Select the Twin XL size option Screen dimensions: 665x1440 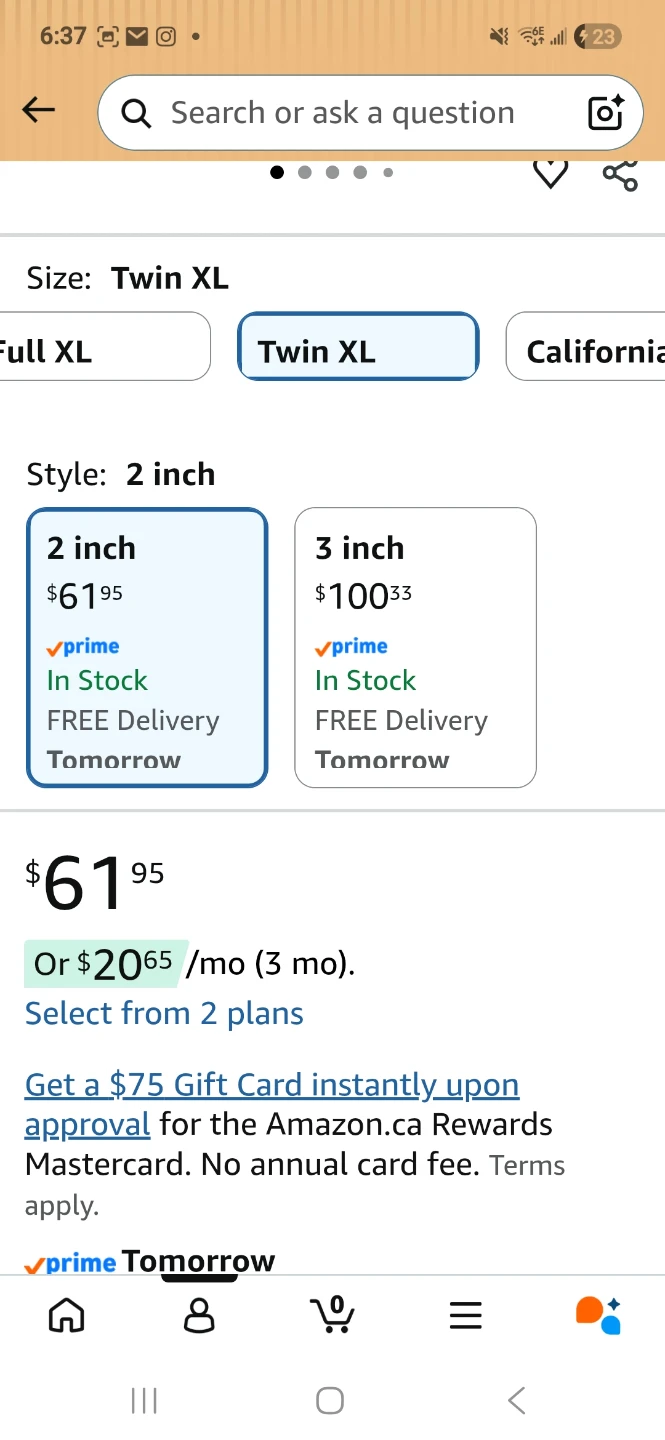coord(358,347)
